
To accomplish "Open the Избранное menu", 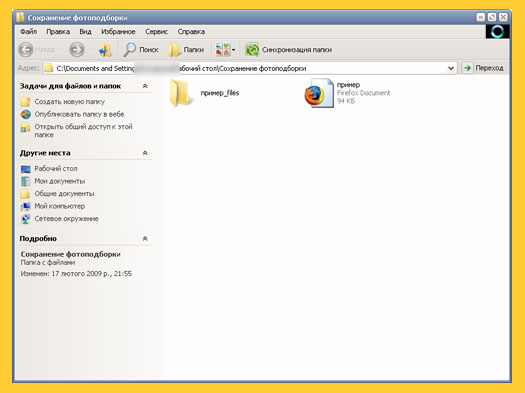I will coord(118,31).
